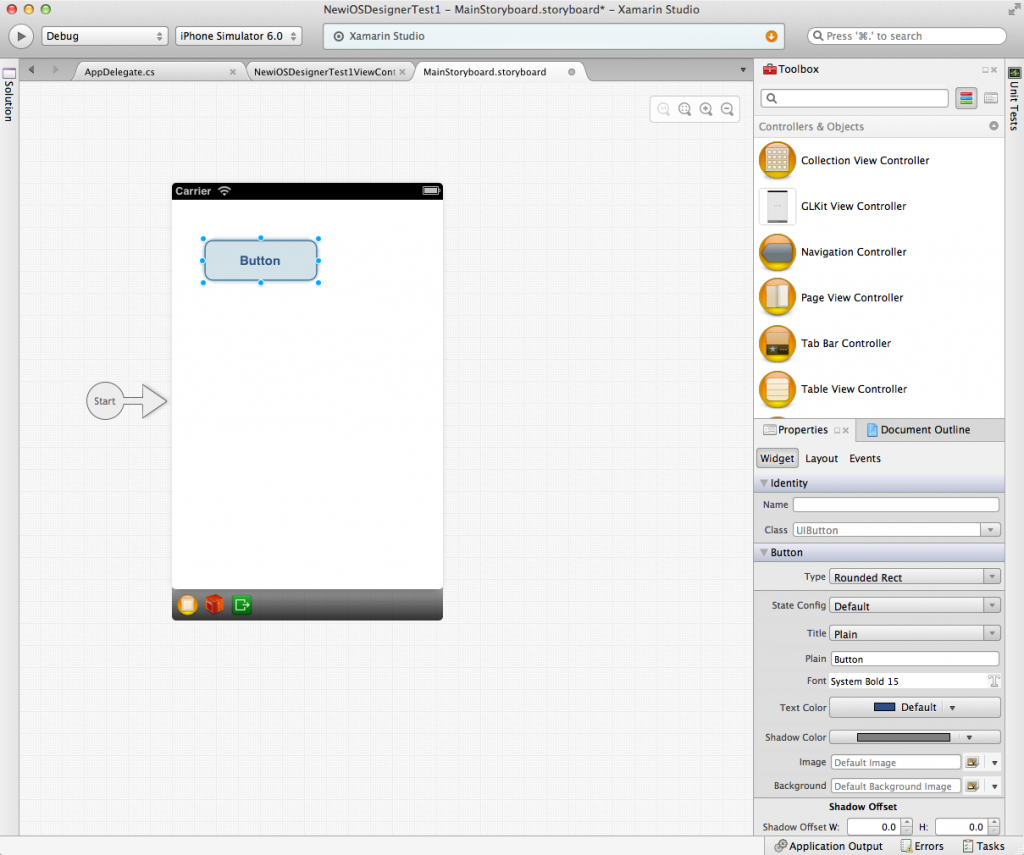Select the Layout properties tab

(822, 459)
